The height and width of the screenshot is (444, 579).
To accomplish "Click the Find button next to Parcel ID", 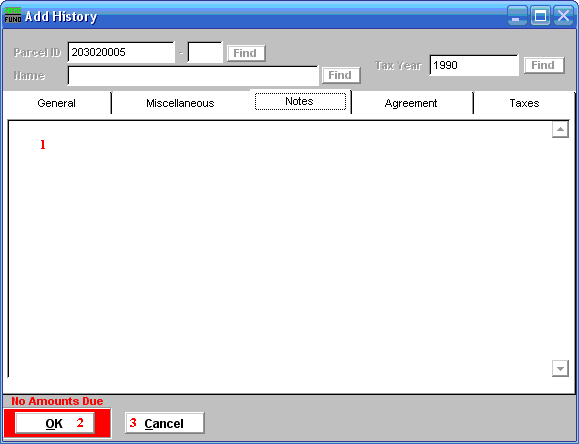I will point(246,53).
